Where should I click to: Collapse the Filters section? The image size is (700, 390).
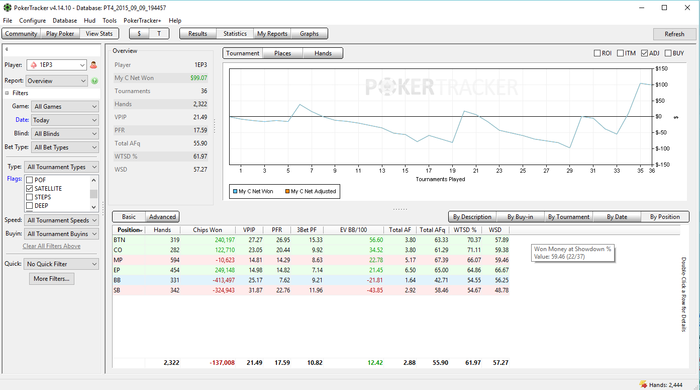[x=7, y=93]
